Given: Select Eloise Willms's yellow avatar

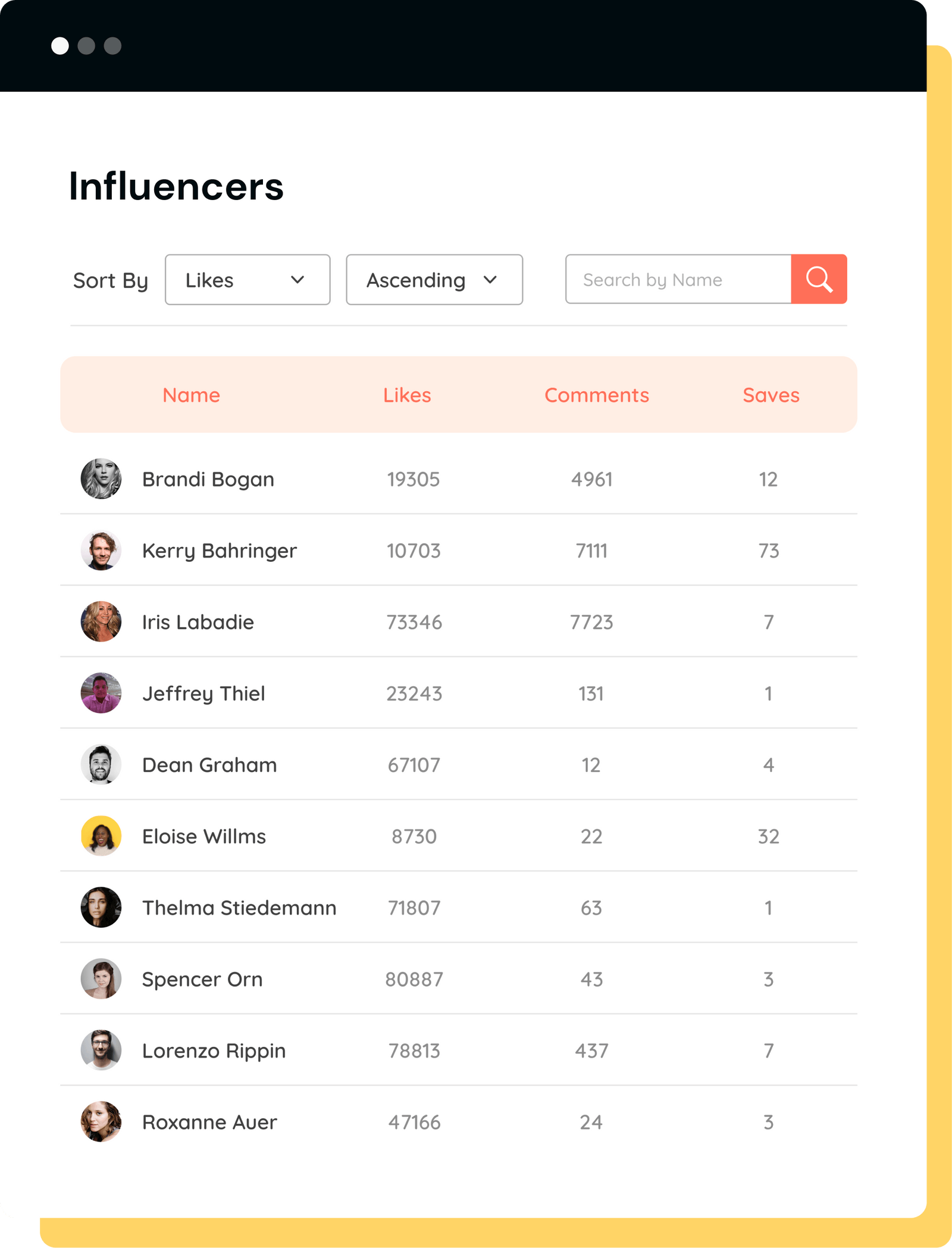Looking at the screenshot, I should click(x=101, y=836).
